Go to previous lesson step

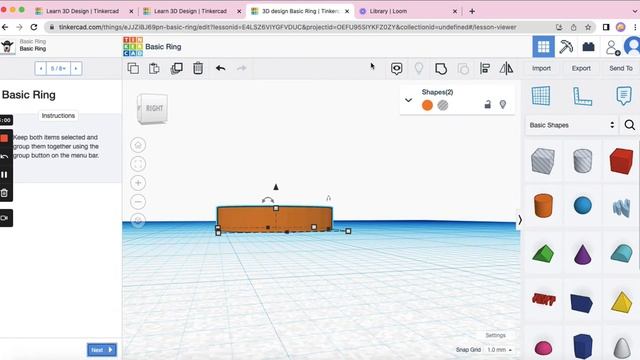click(41, 68)
